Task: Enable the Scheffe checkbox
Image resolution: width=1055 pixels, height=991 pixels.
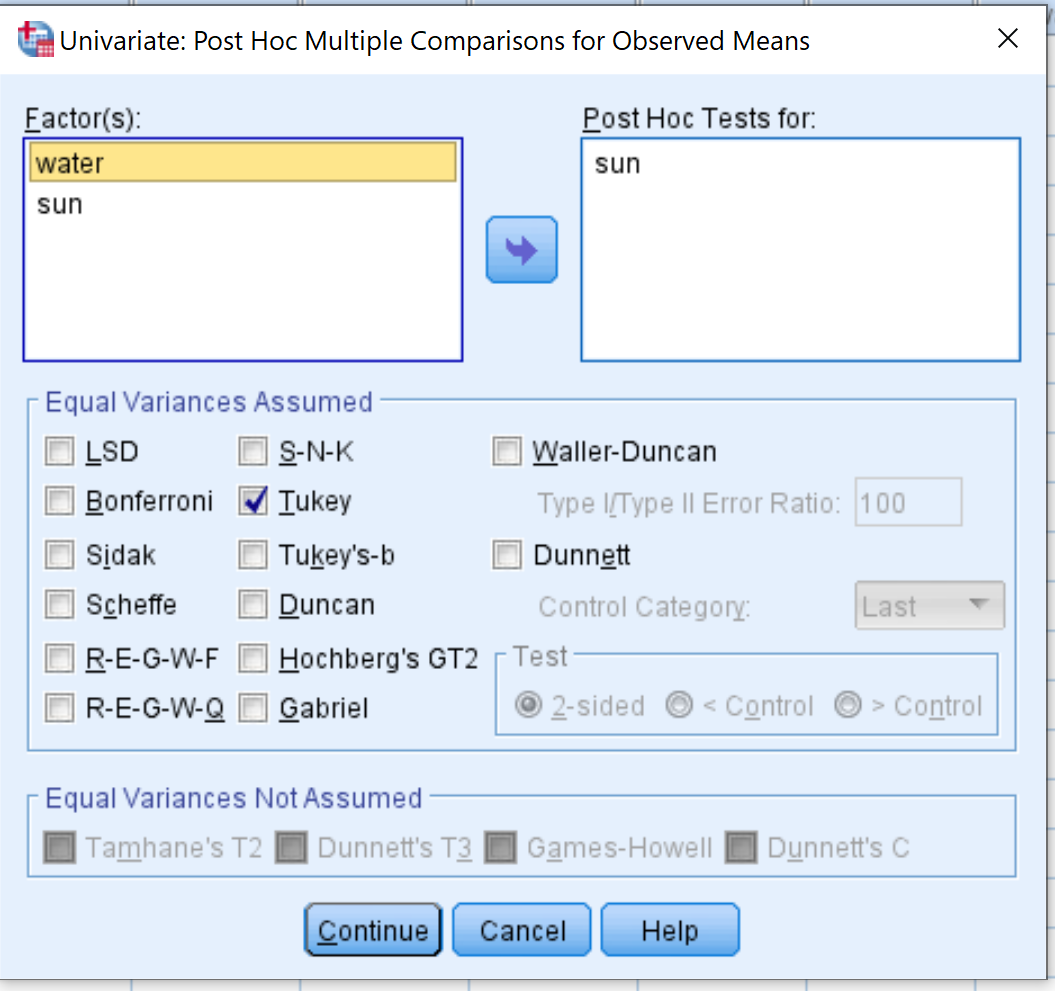Action: (x=59, y=604)
